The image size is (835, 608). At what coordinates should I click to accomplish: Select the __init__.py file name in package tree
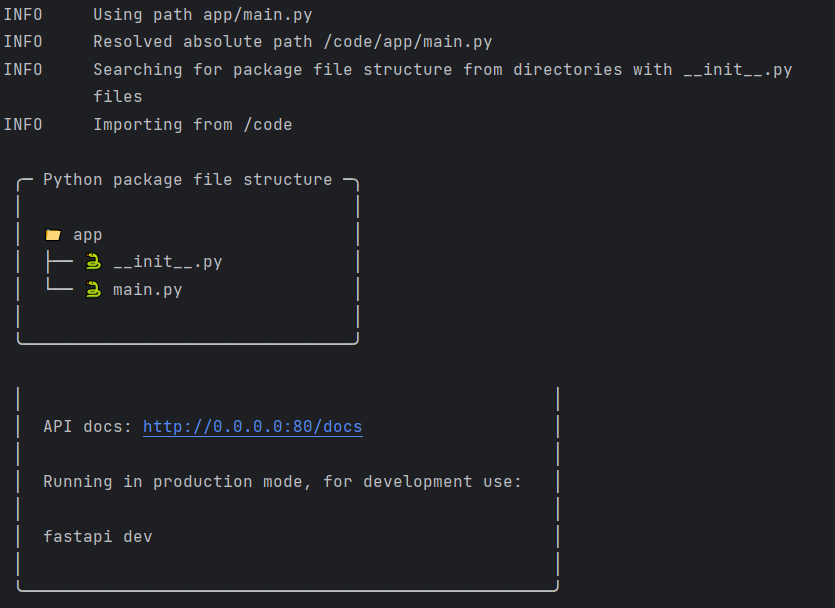pyautogui.click(x=167, y=262)
